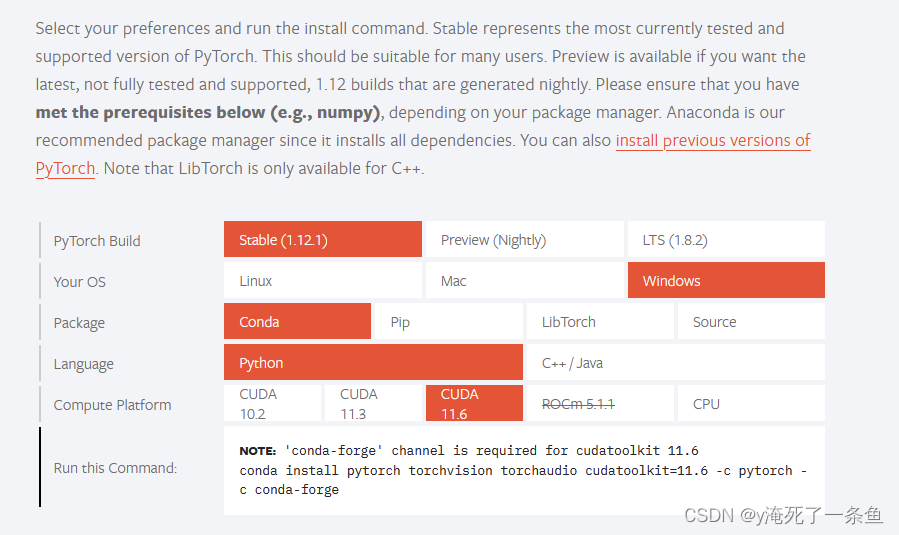Select CUDA 11.6 compute platform
899x535 pixels.
click(474, 404)
